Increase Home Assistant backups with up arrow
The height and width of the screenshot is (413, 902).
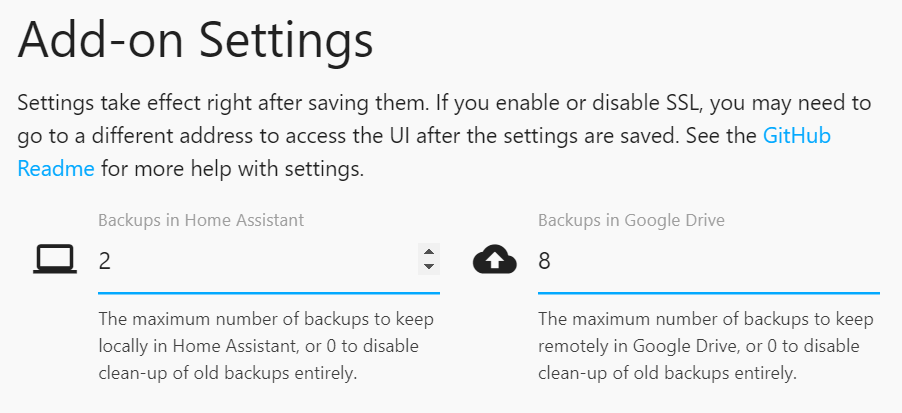428,253
